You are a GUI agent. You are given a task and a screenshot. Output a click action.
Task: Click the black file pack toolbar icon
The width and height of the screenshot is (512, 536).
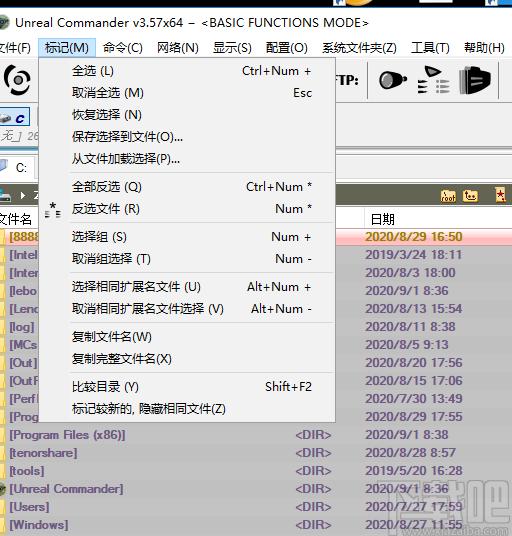475,80
